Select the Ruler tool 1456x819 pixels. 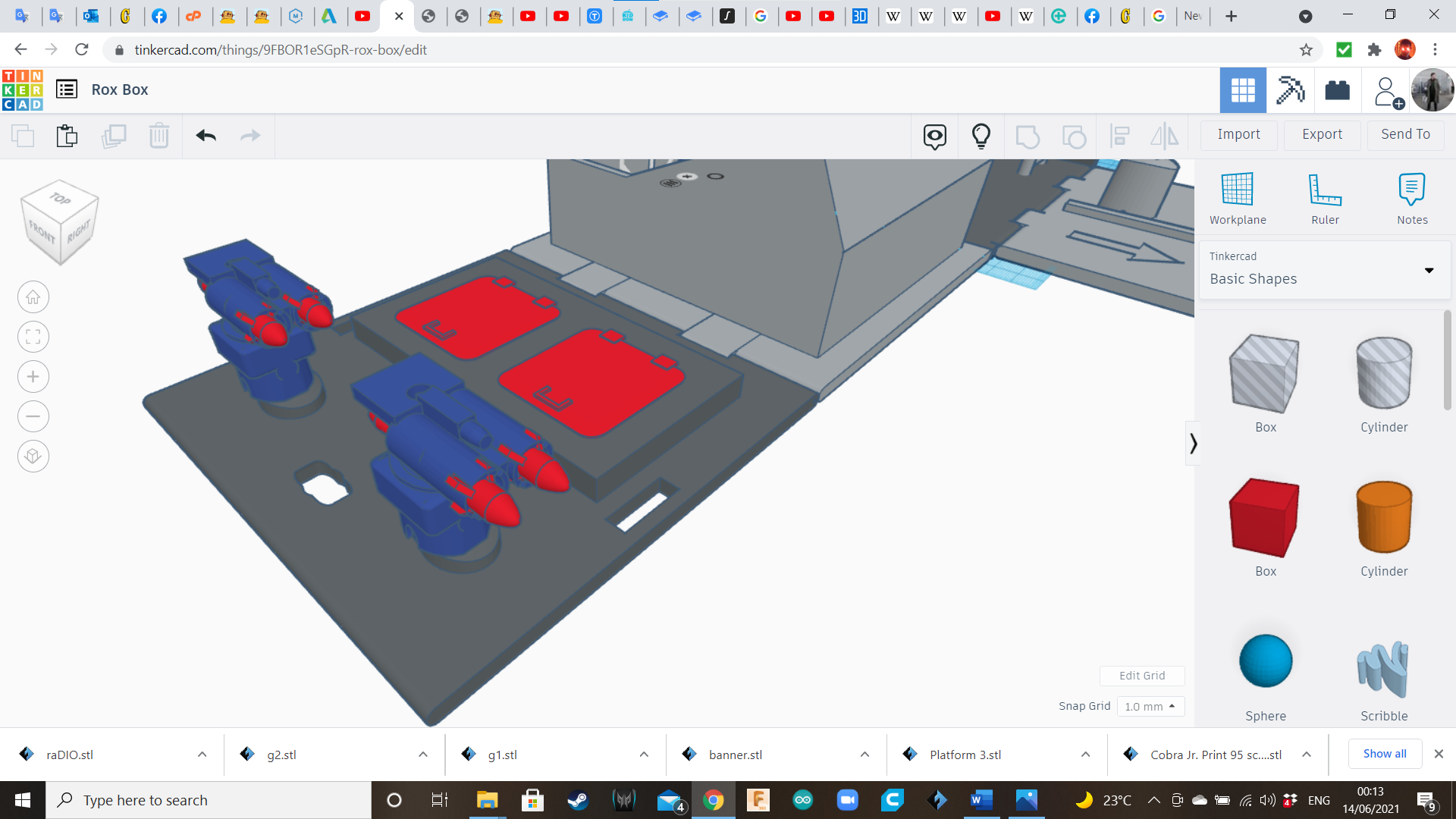(x=1325, y=190)
